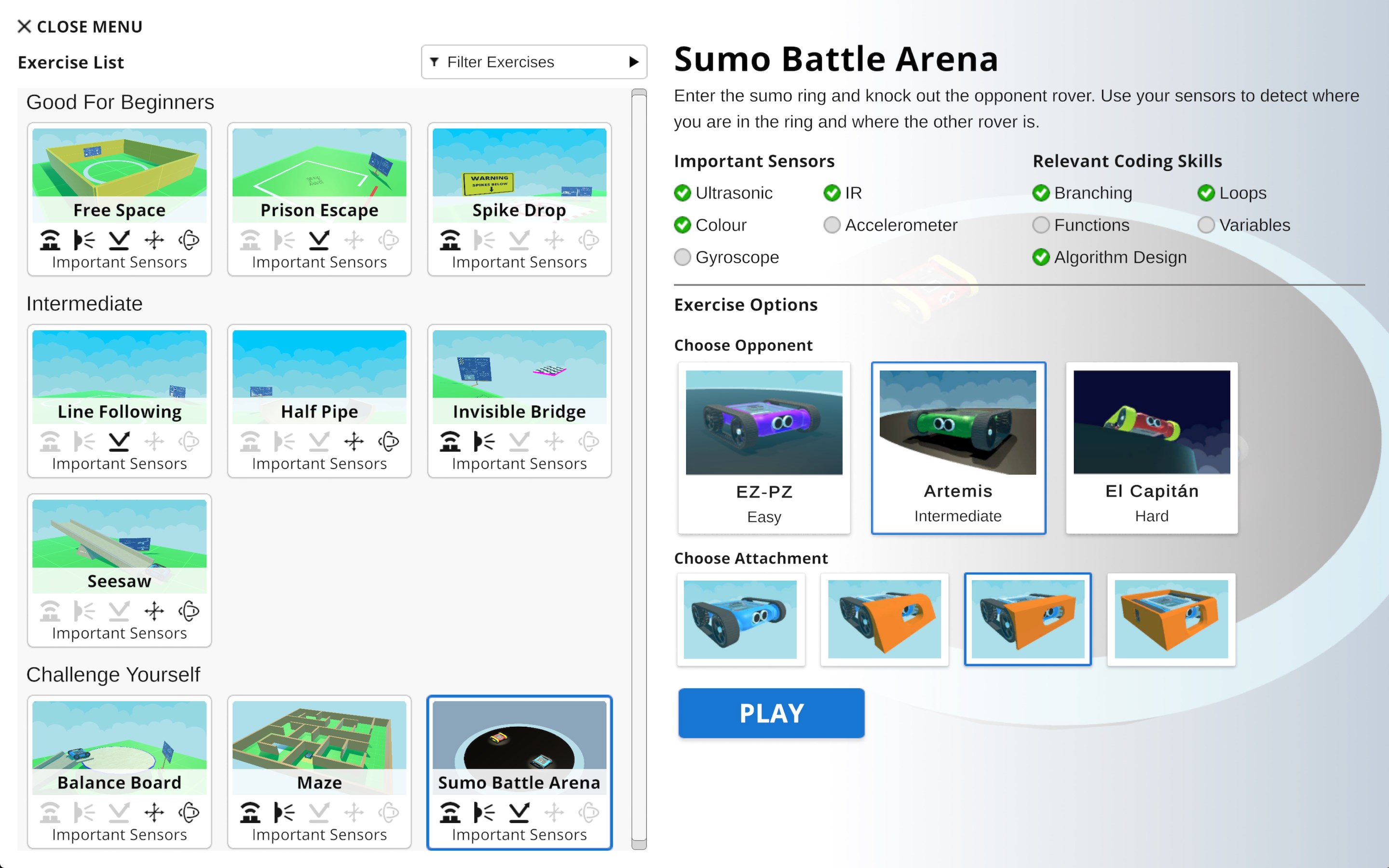Click the gyroscope icon under Seesaw card
This screenshot has width=1389, height=868.
(x=189, y=611)
